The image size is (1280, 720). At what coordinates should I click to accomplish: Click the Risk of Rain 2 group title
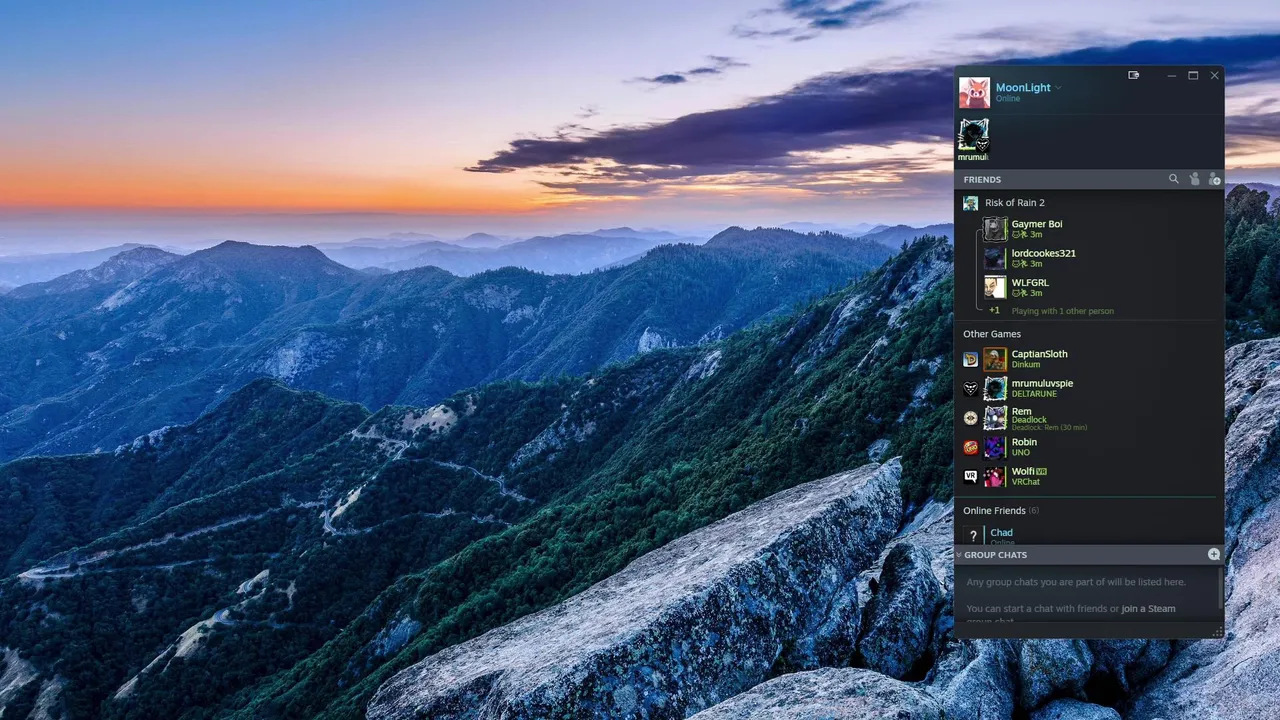1015,203
